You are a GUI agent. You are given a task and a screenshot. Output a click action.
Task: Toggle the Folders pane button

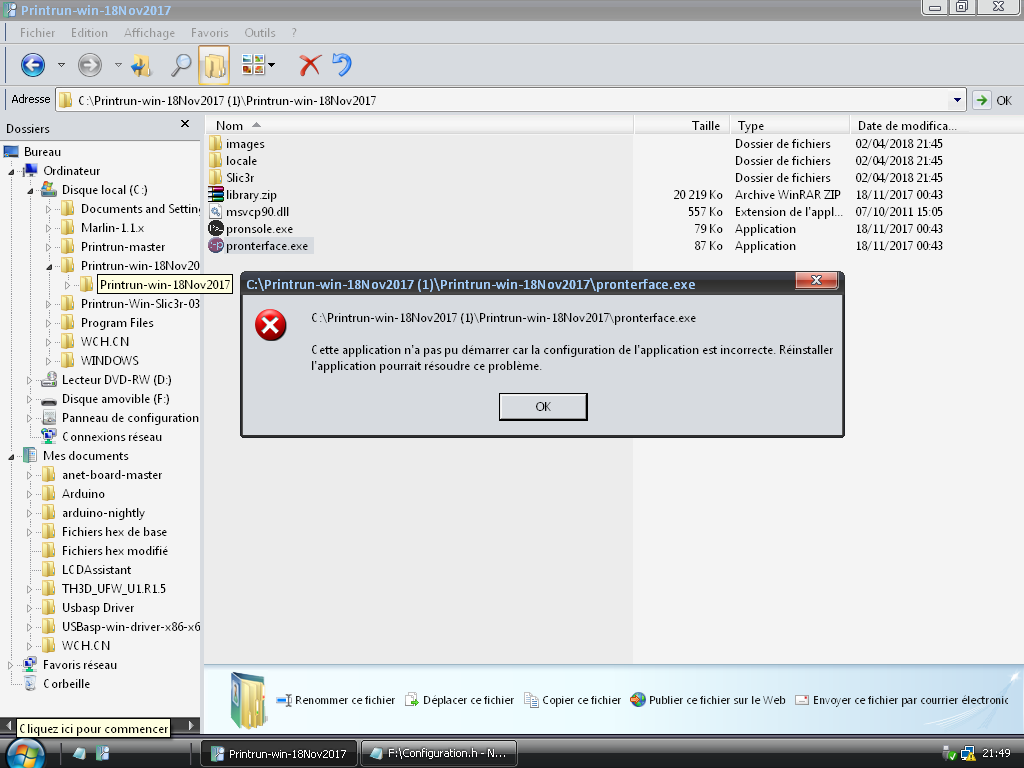click(214, 65)
